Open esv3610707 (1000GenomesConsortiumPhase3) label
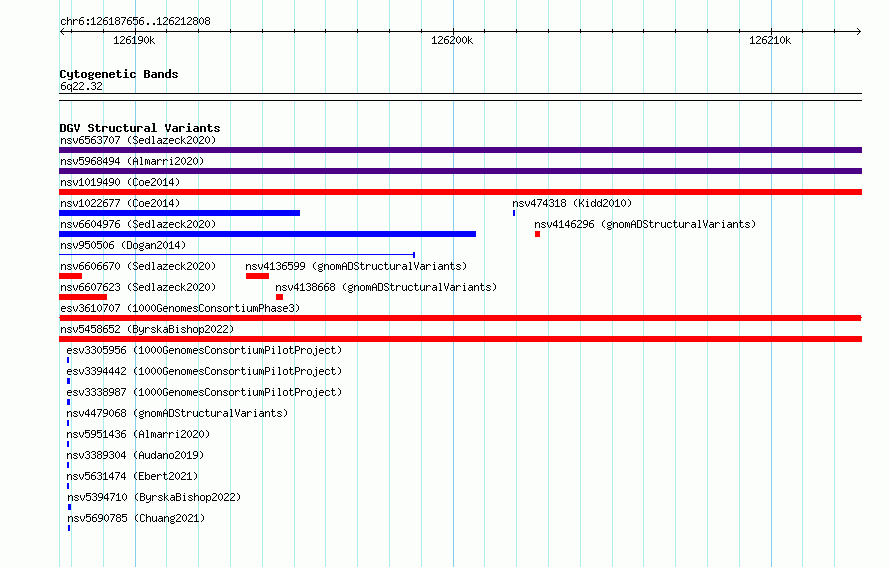The width and height of the screenshot is (890, 567). click(x=180, y=308)
